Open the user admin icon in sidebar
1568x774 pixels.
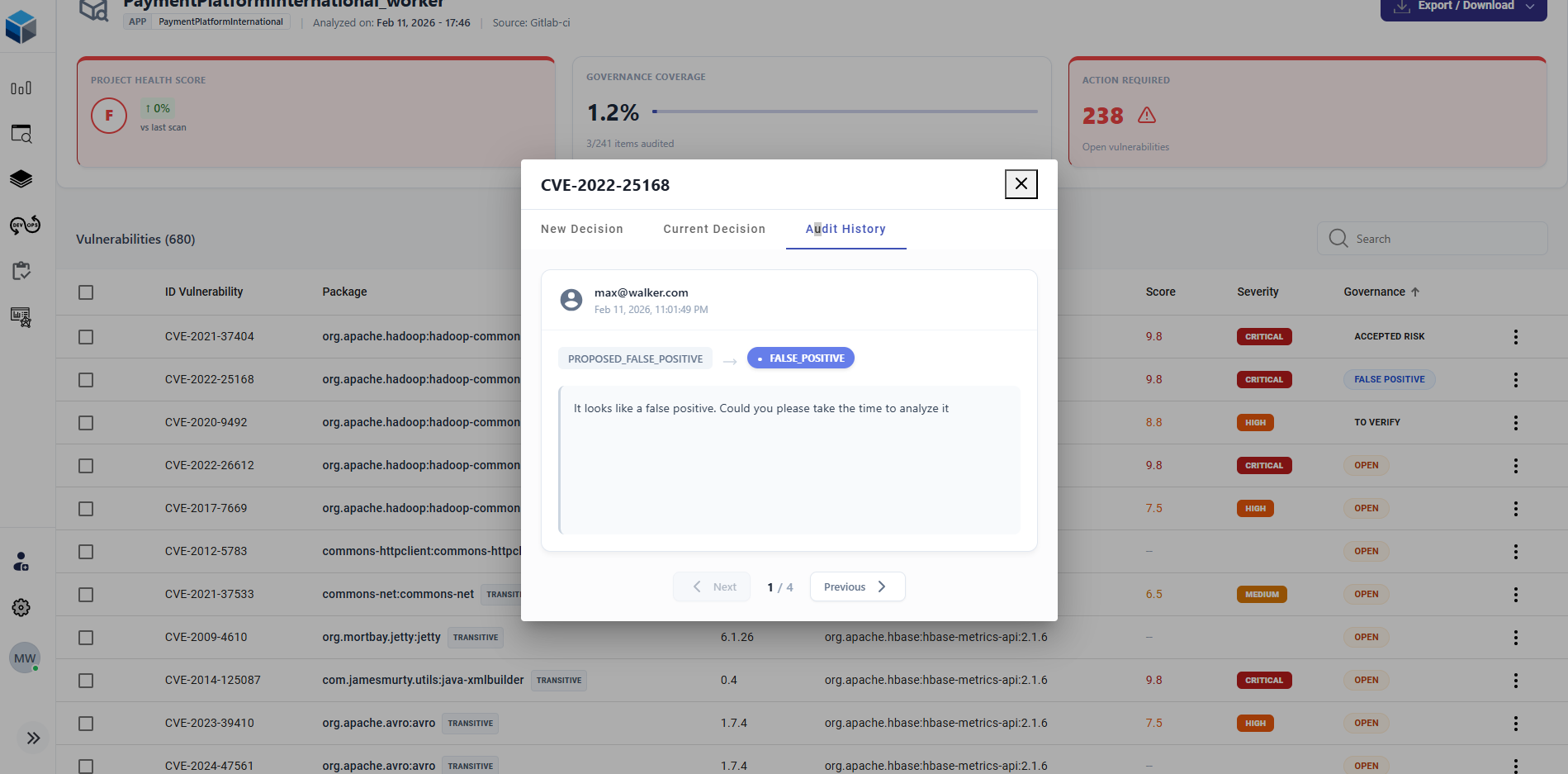(21, 563)
